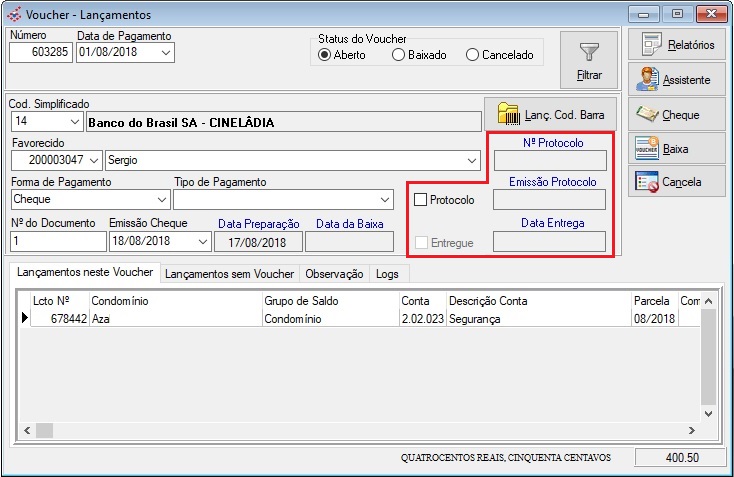Image resolution: width=734 pixels, height=477 pixels.
Task: Select the Baixado status option
Action: [399, 55]
